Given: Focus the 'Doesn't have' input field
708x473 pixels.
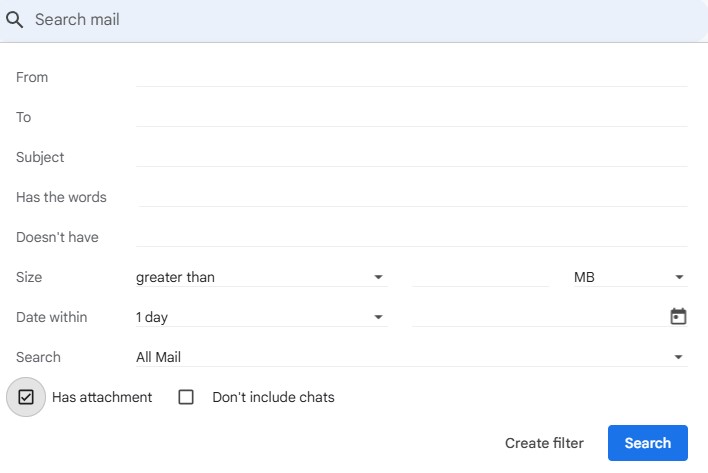Looking at the screenshot, I should pos(411,236).
